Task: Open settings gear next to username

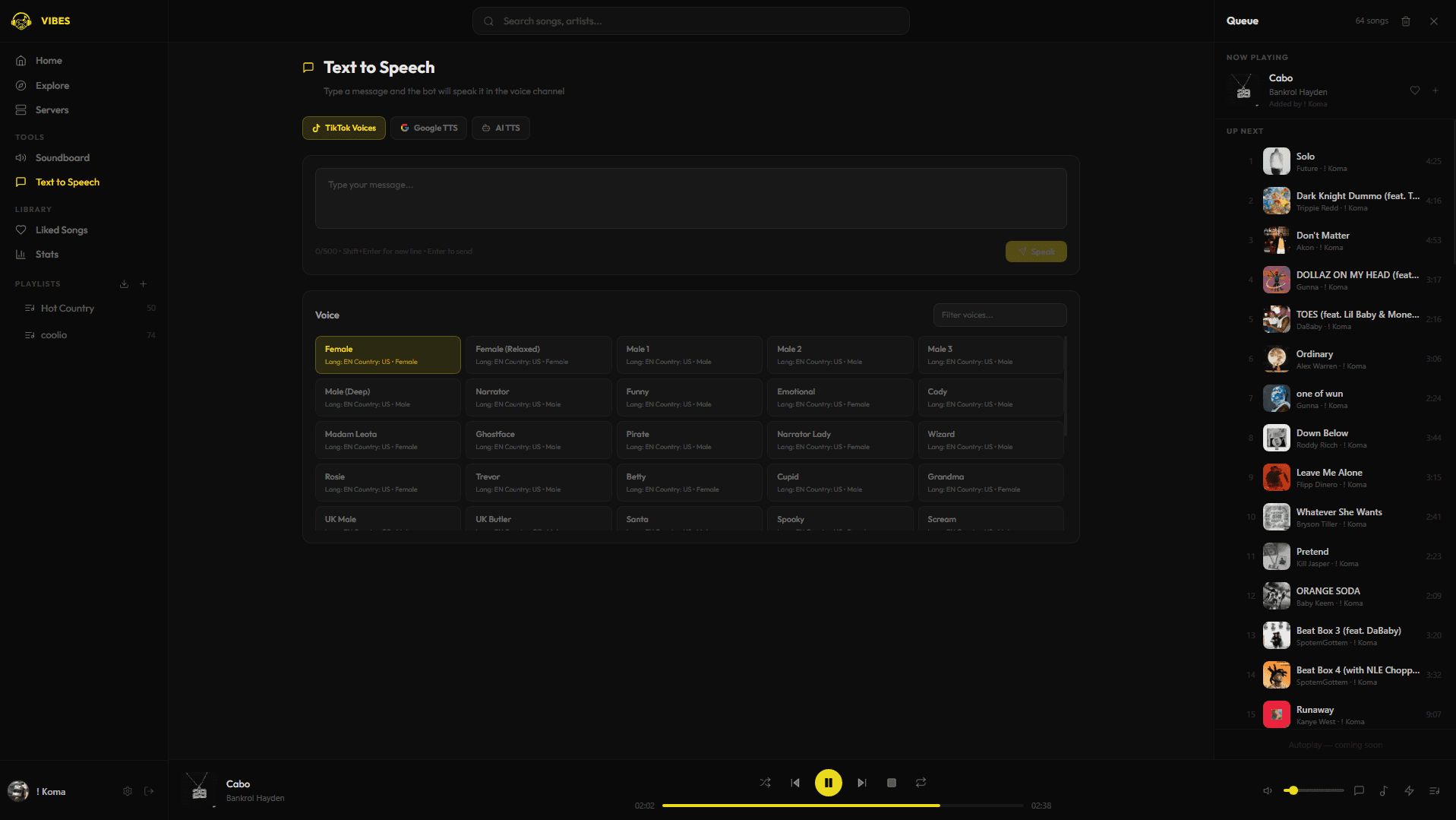Action: point(128,791)
